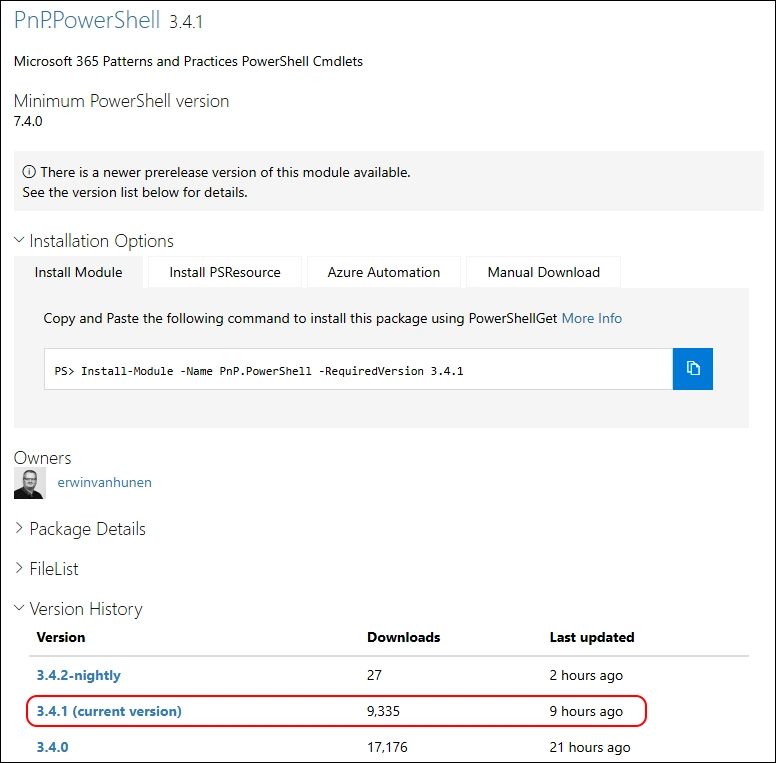Click inside the install command text box
This screenshot has width=776, height=763.
[x=358, y=369]
